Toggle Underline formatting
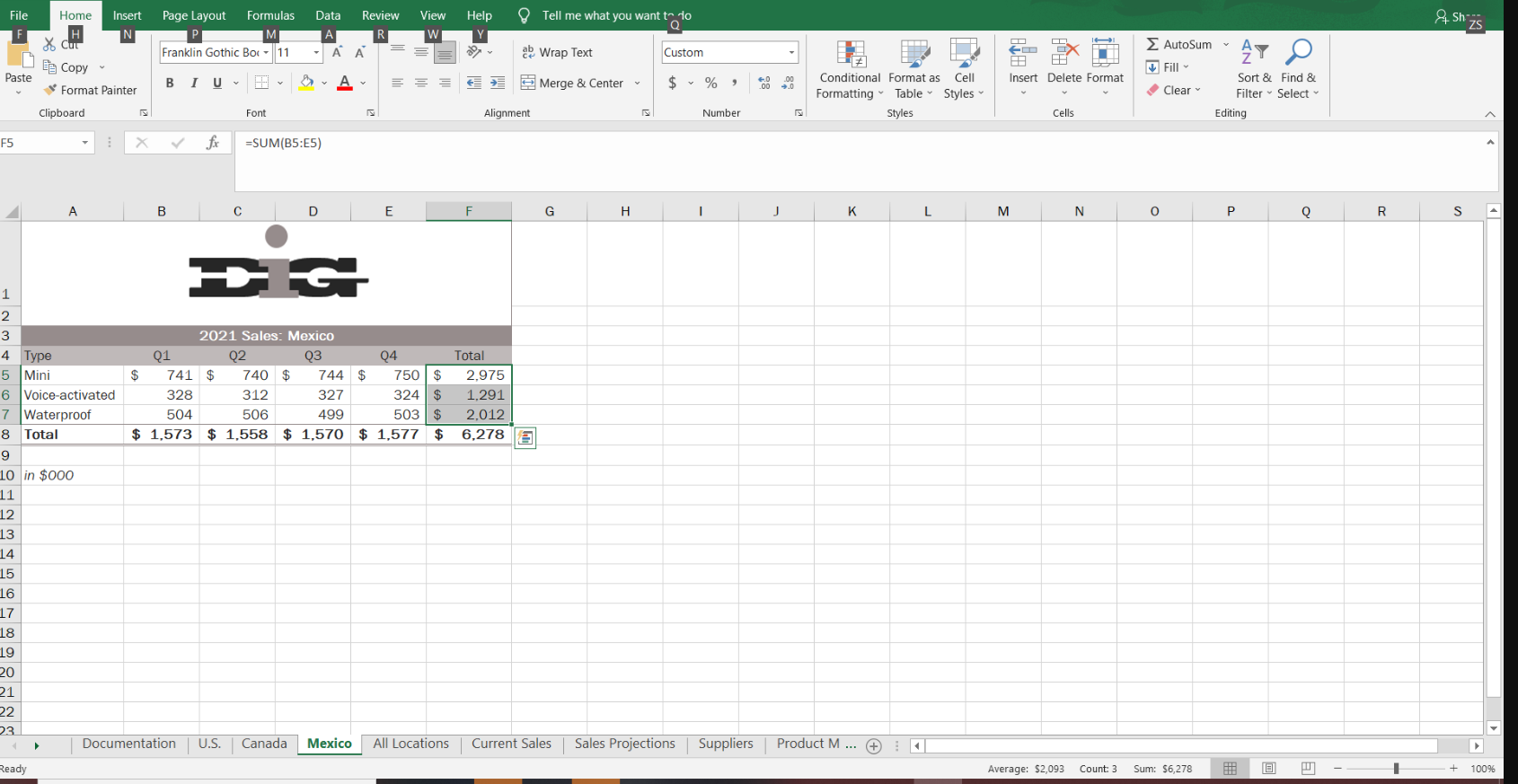The image size is (1518, 784). pos(216,83)
